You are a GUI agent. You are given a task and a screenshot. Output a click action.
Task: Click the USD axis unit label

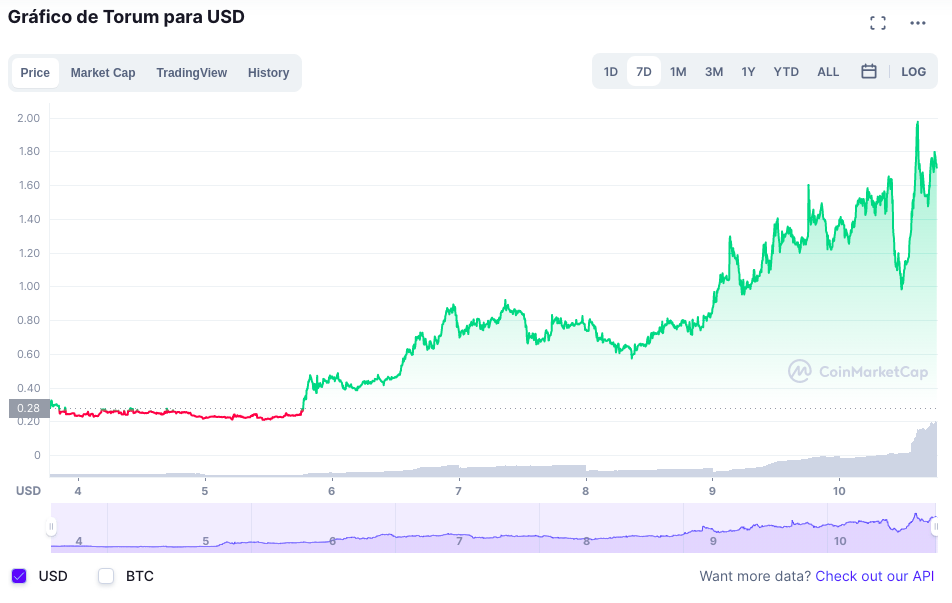tap(28, 491)
